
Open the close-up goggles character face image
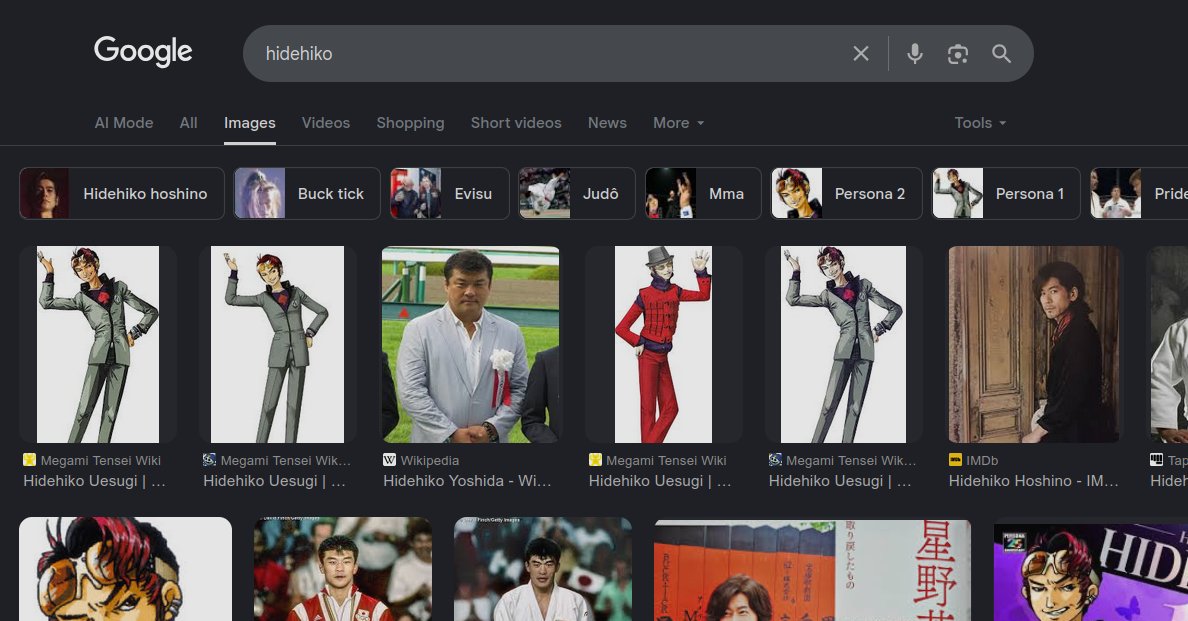126,570
